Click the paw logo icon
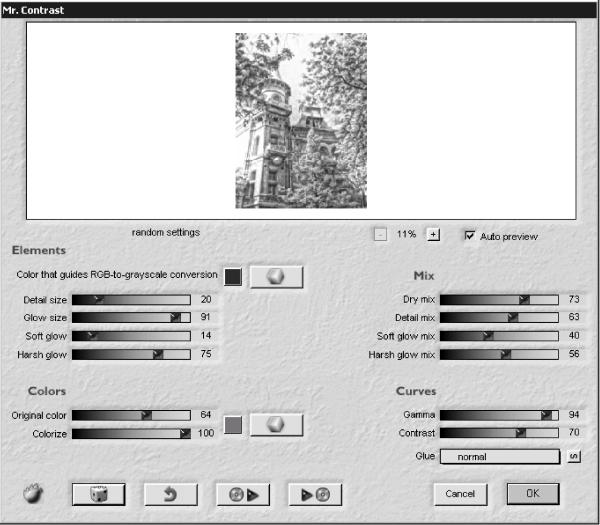This screenshot has height=525, width=600. (x=33, y=494)
